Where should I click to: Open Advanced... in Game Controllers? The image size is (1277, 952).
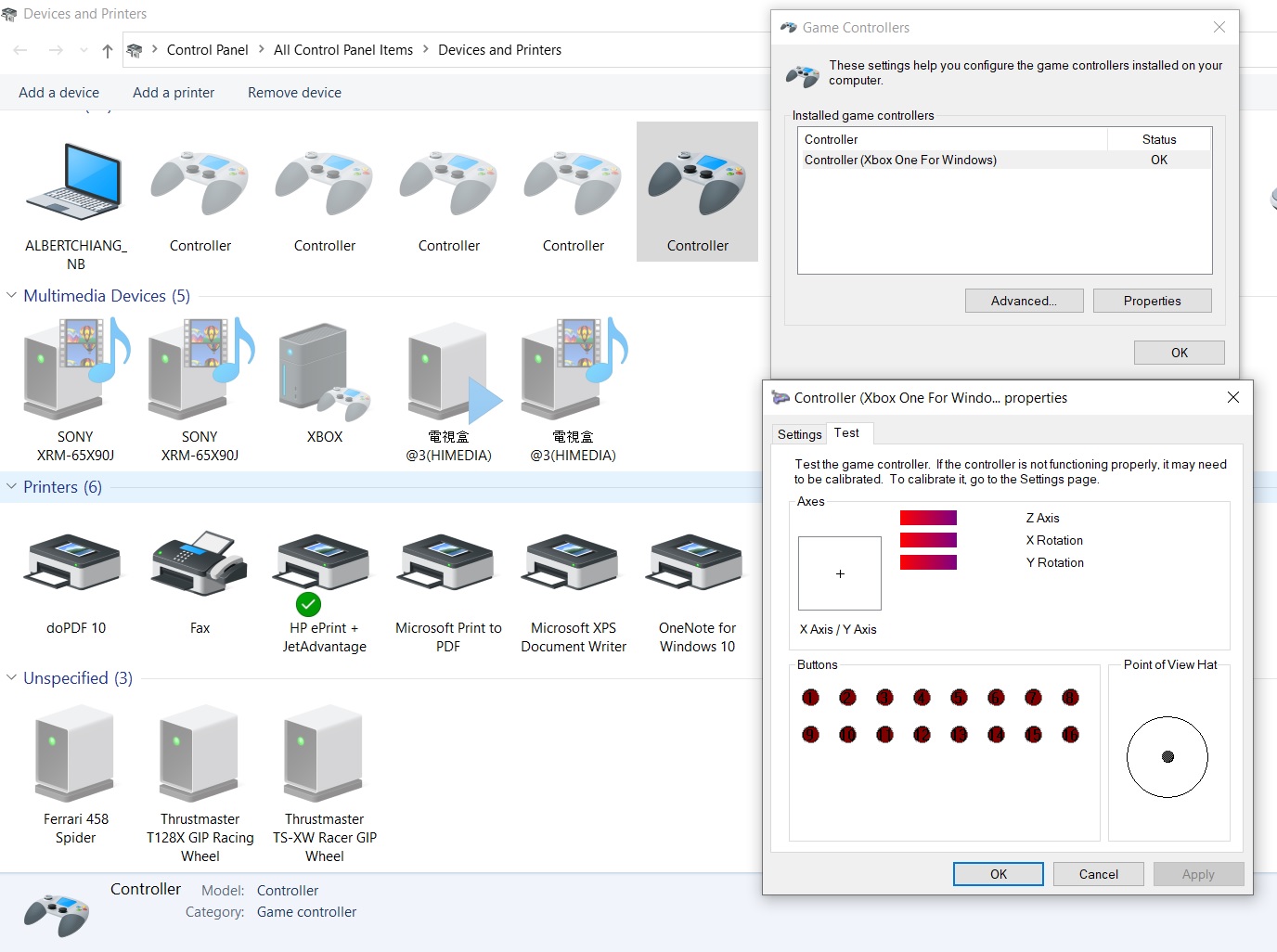point(1024,301)
